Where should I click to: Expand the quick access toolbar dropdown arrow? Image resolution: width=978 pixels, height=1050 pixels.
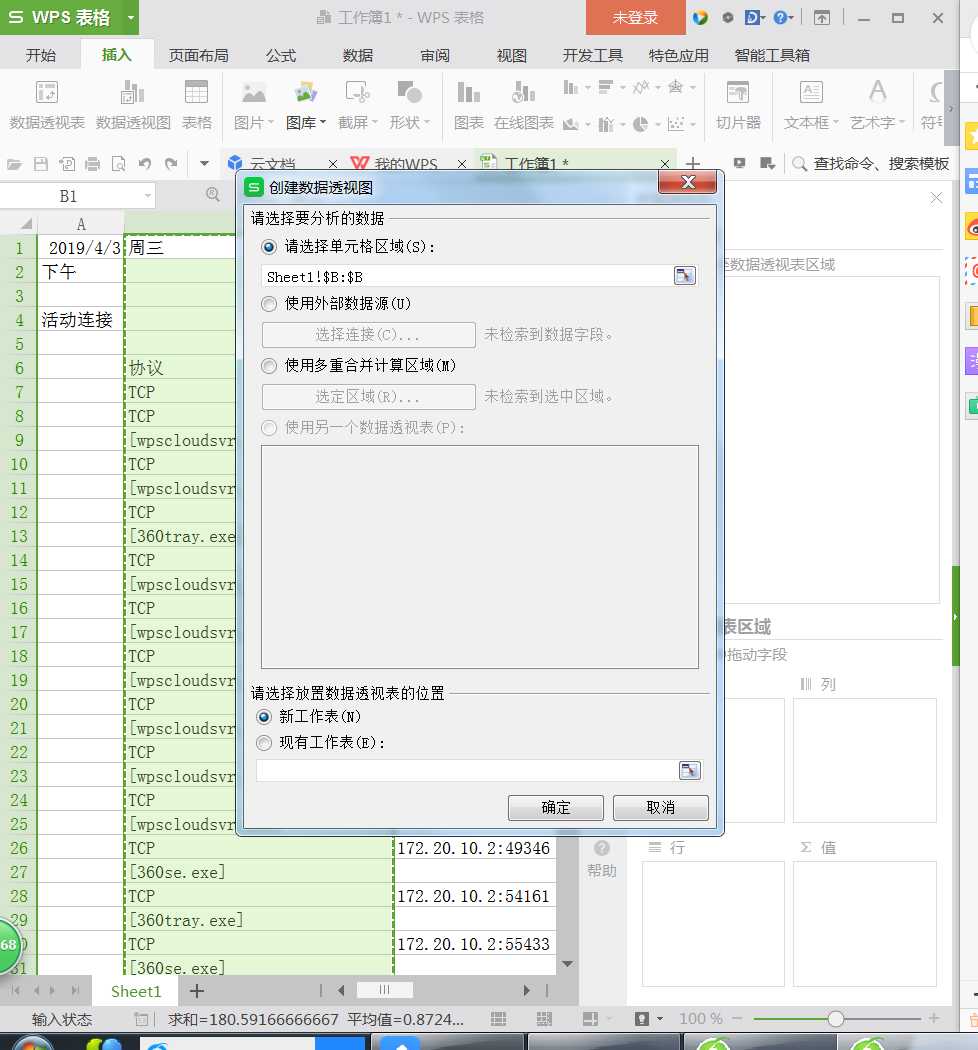[x=204, y=163]
